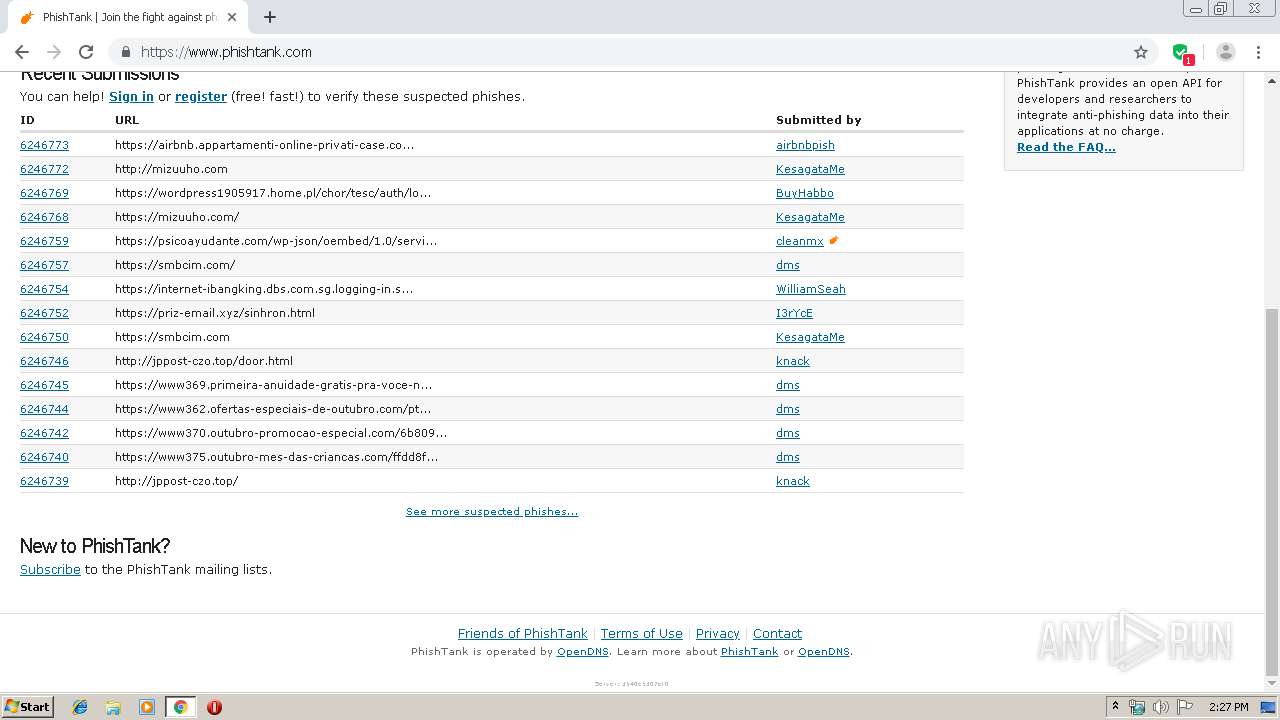Screen dimensions: 1280x720
Task: Open Action Center flag icon
Action: pyautogui.click(x=1185, y=707)
